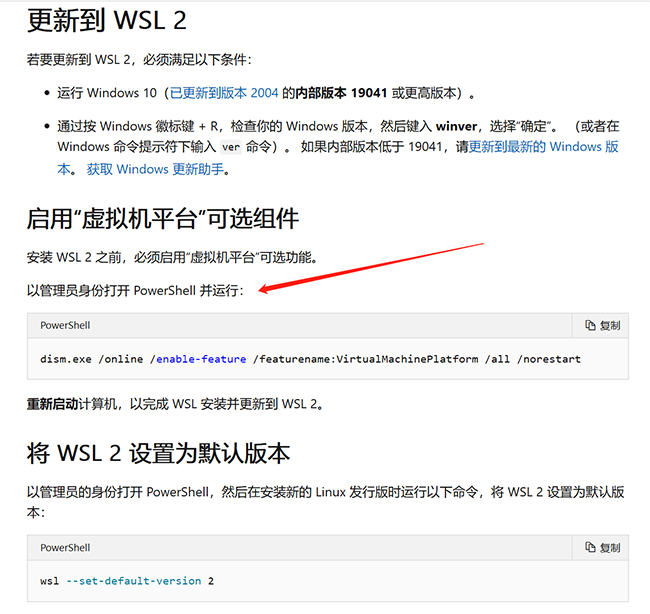The image size is (650, 614).
Task: Click the '复制' label on the wsl code block
Action: pyautogui.click(x=610, y=548)
